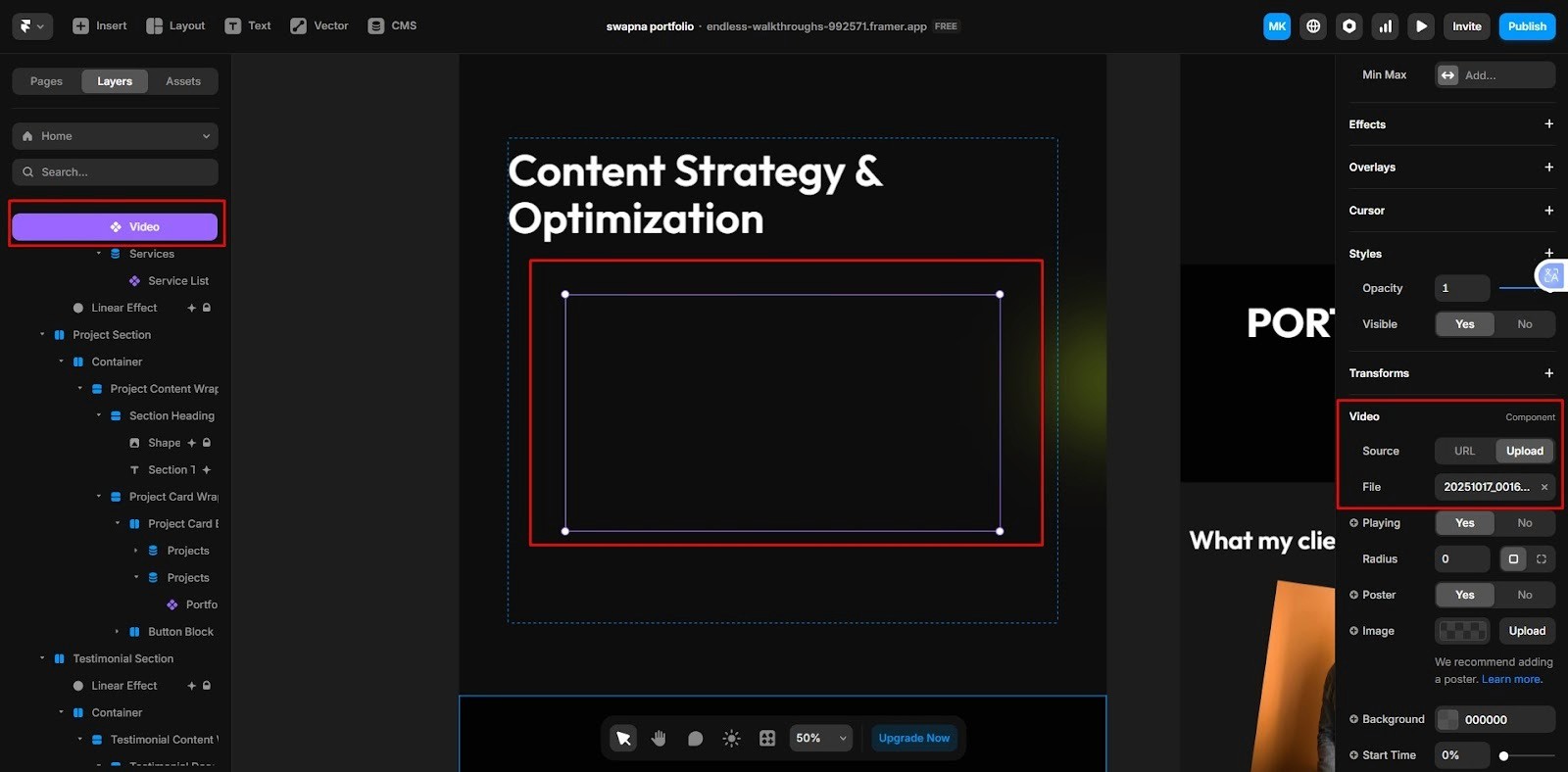Remove the uploaded video file
The height and width of the screenshot is (772, 1568).
coord(1544,487)
